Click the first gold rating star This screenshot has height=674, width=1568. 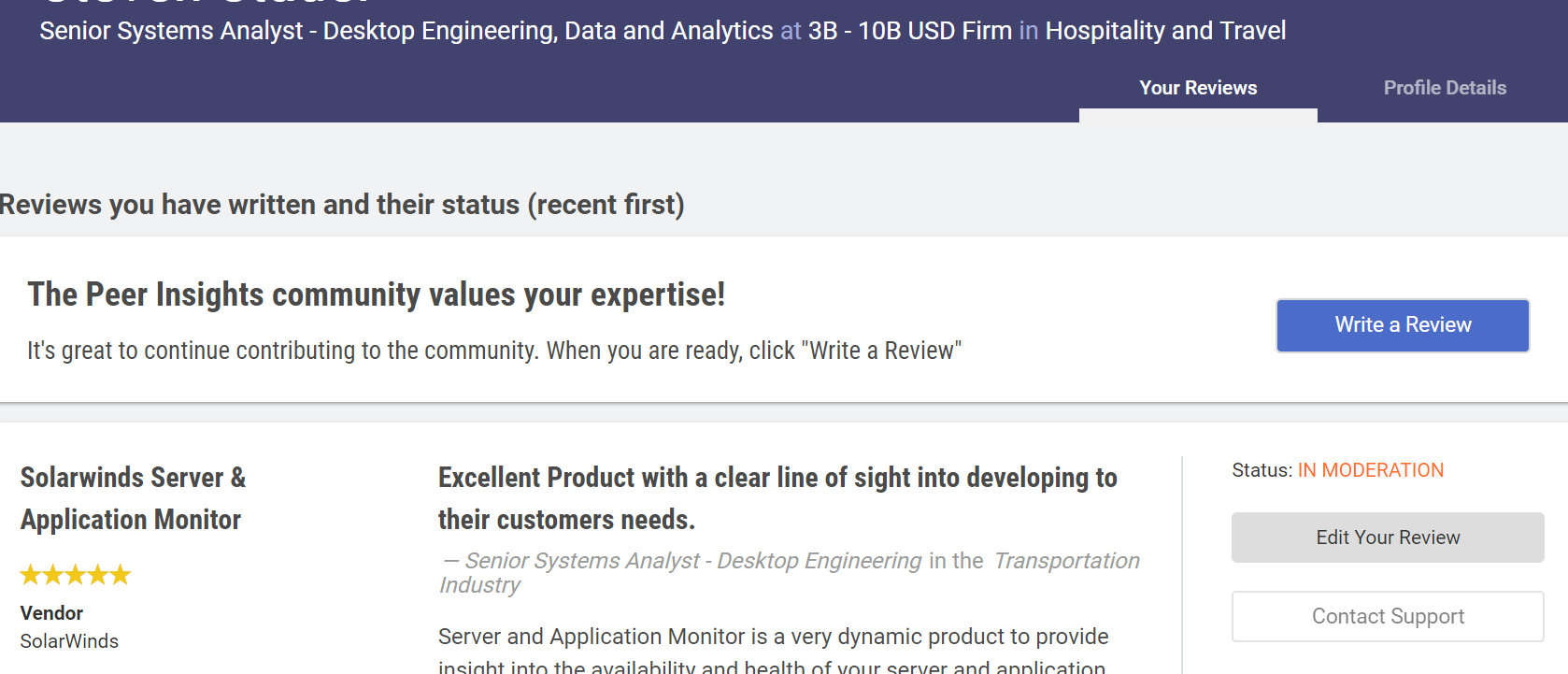click(31, 575)
